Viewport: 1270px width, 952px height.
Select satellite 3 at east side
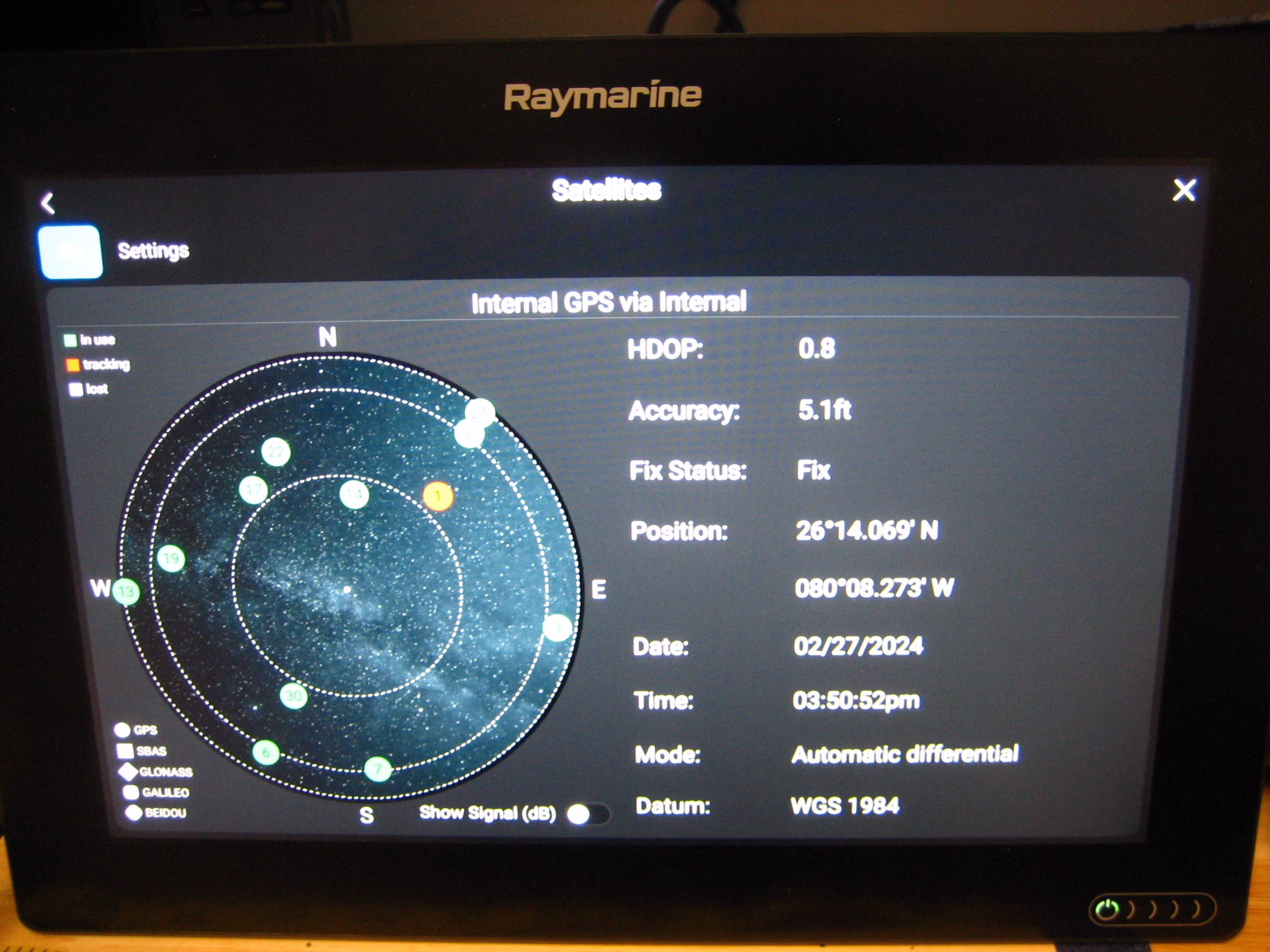(557, 628)
